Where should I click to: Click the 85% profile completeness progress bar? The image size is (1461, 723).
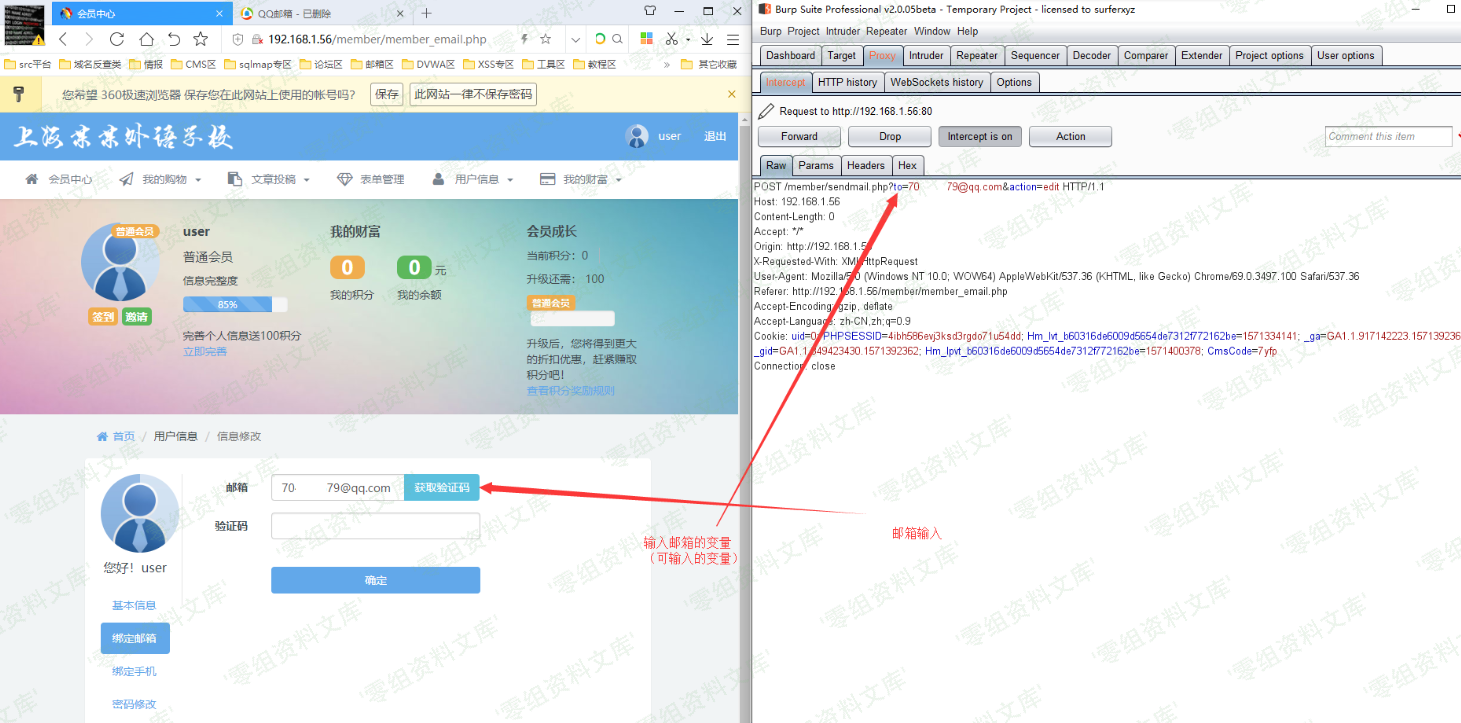coord(235,304)
